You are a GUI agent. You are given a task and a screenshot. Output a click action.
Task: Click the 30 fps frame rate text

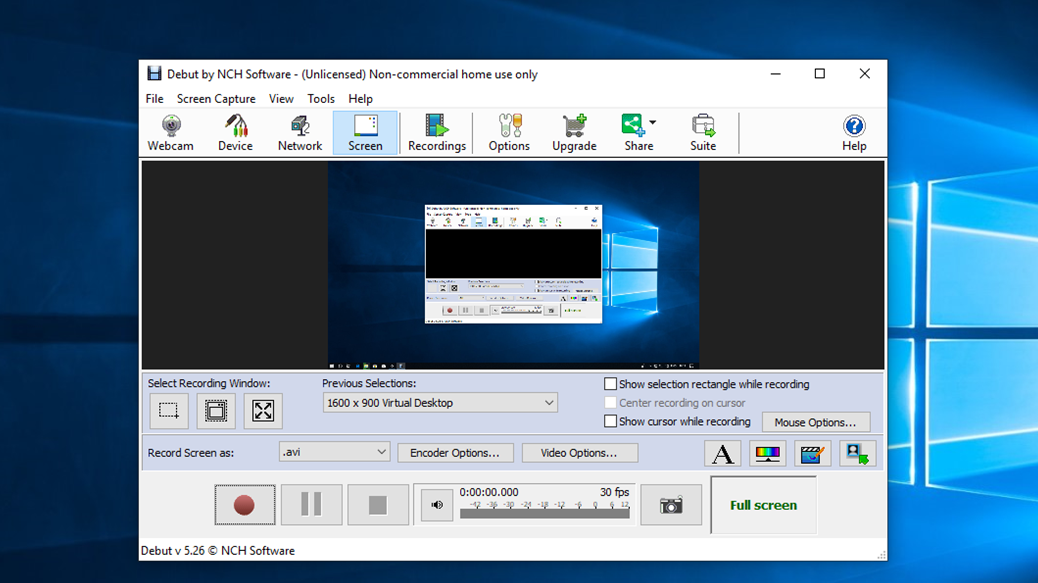click(x=614, y=492)
